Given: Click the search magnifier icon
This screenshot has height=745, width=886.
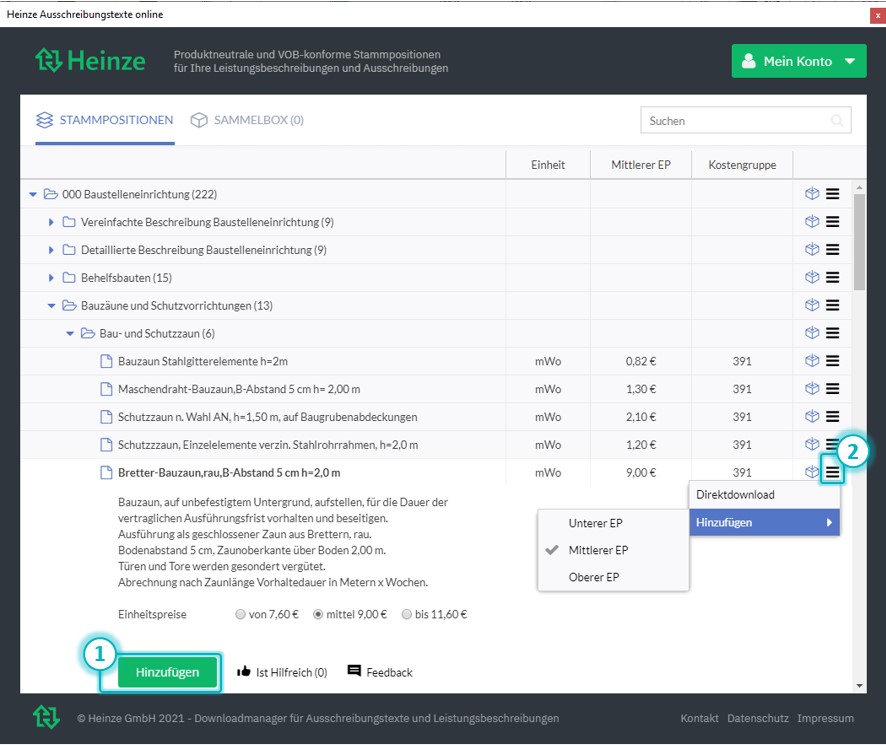Looking at the screenshot, I should pos(837,120).
